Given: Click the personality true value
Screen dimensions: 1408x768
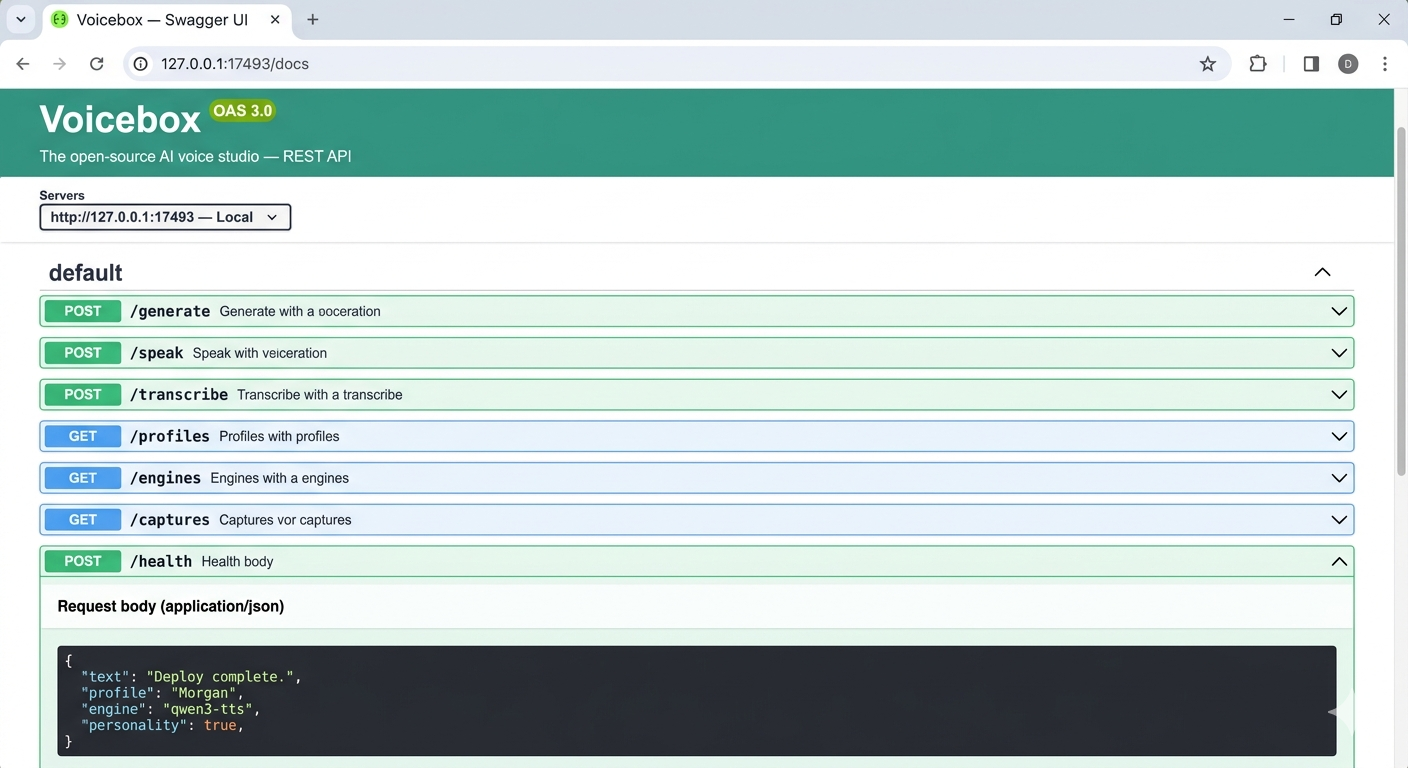Looking at the screenshot, I should point(220,725).
